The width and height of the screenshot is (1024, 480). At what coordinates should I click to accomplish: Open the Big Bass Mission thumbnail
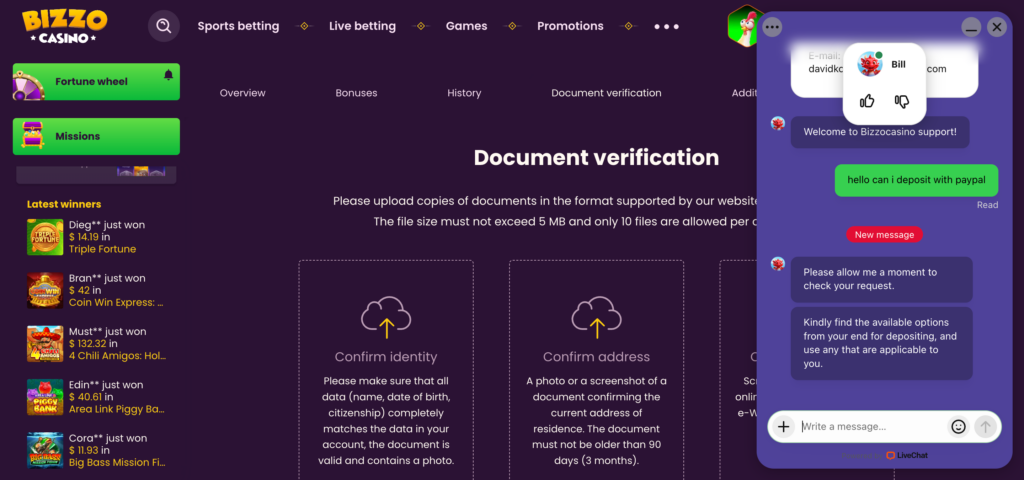(x=45, y=450)
